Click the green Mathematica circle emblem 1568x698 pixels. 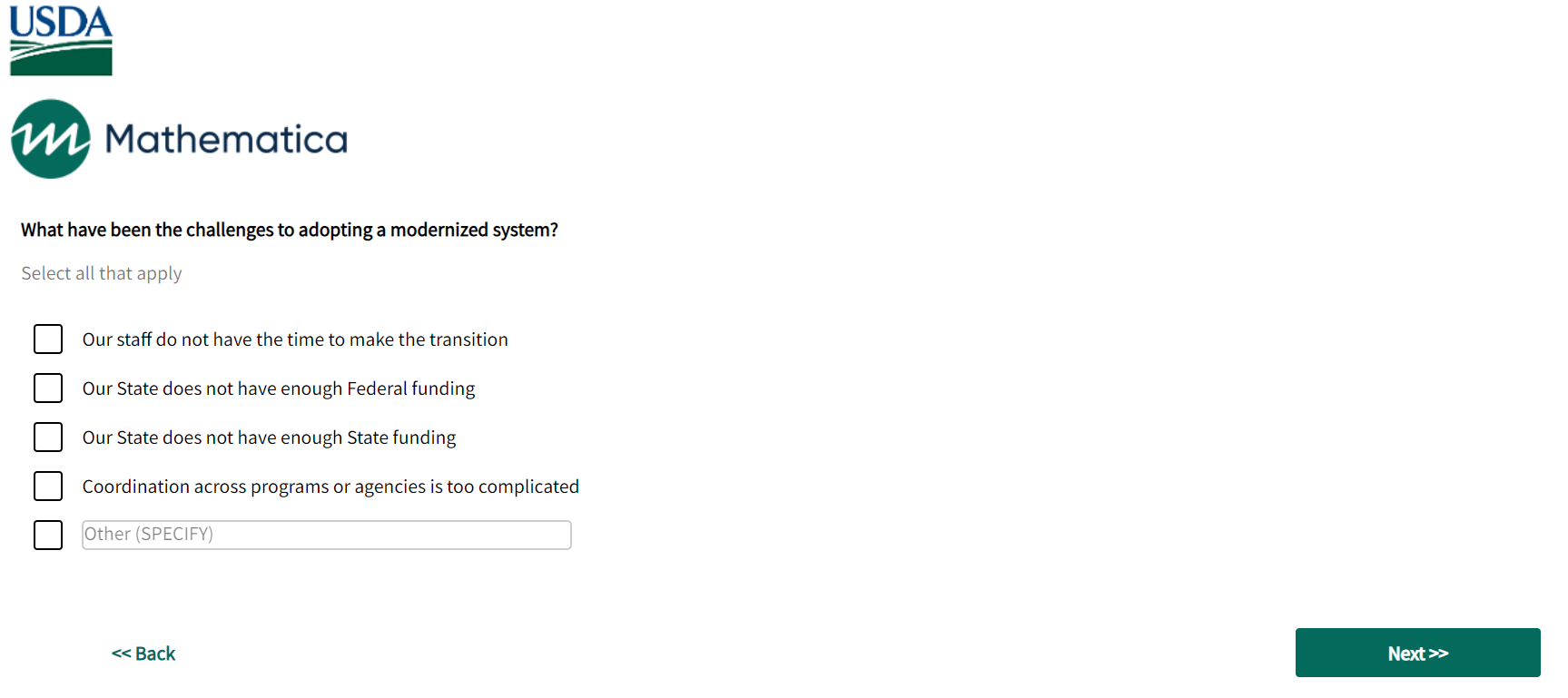tap(51, 139)
